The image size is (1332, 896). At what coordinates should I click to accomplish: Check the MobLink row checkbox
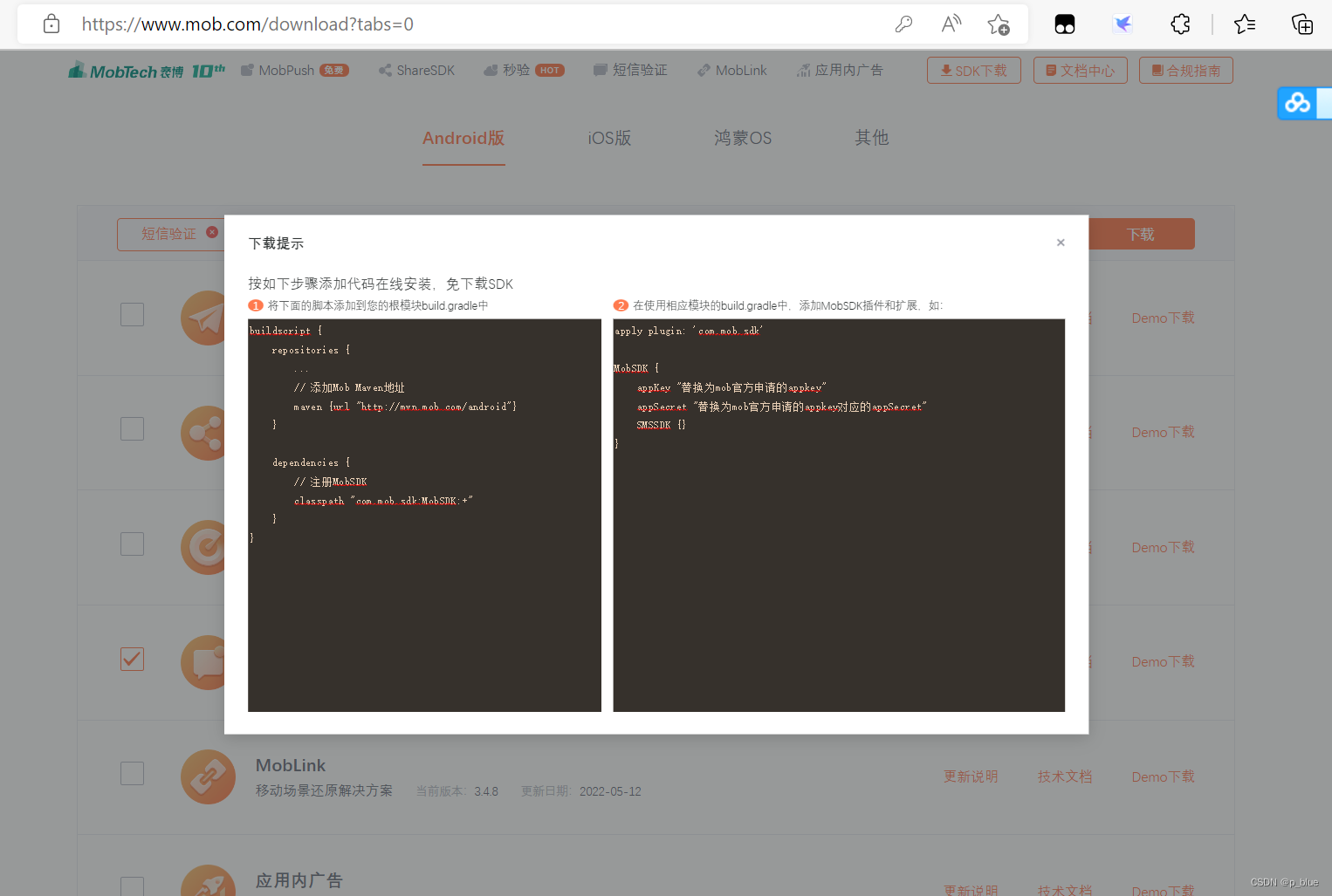pyautogui.click(x=132, y=773)
